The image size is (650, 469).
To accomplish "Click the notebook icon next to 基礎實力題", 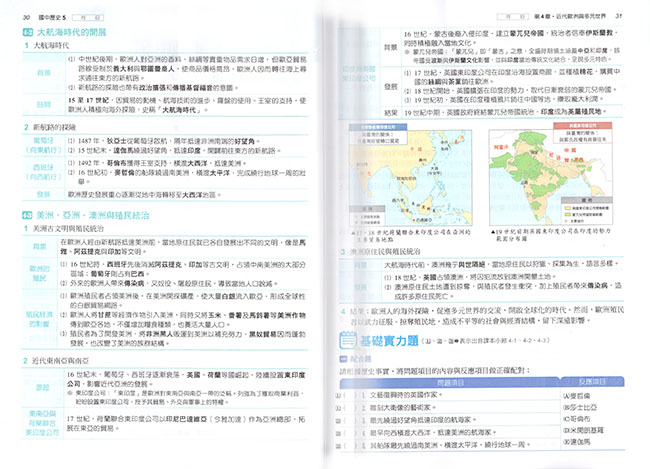I will [x=347, y=340].
